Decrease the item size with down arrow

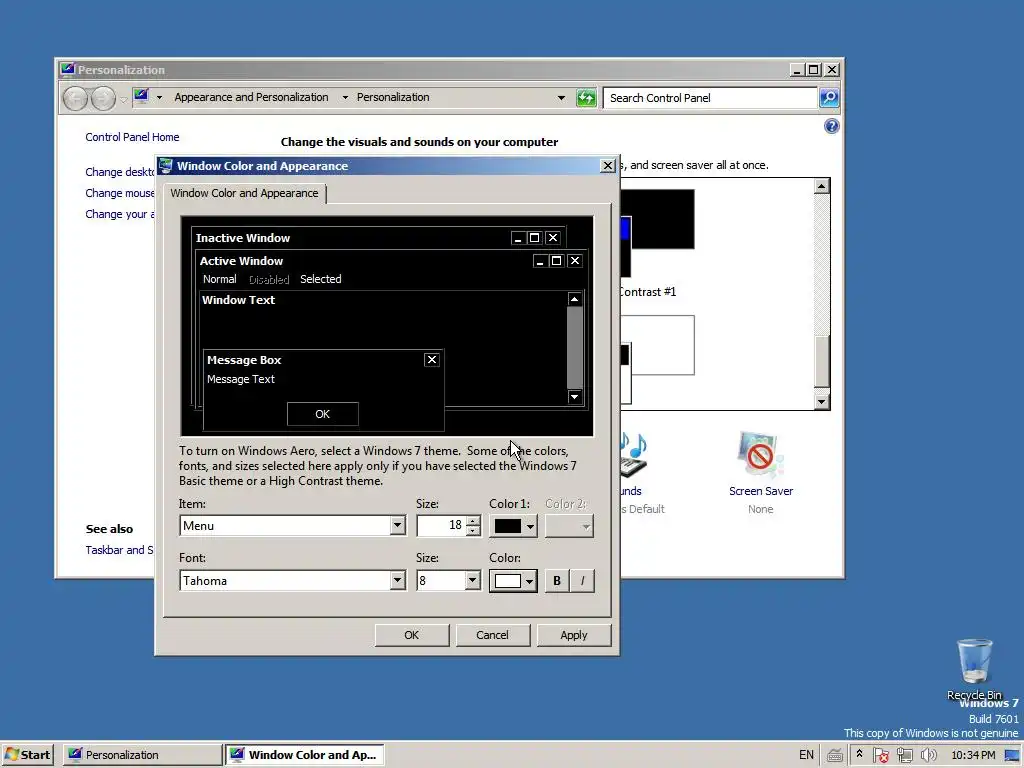pyautogui.click(x=473, y=531)
